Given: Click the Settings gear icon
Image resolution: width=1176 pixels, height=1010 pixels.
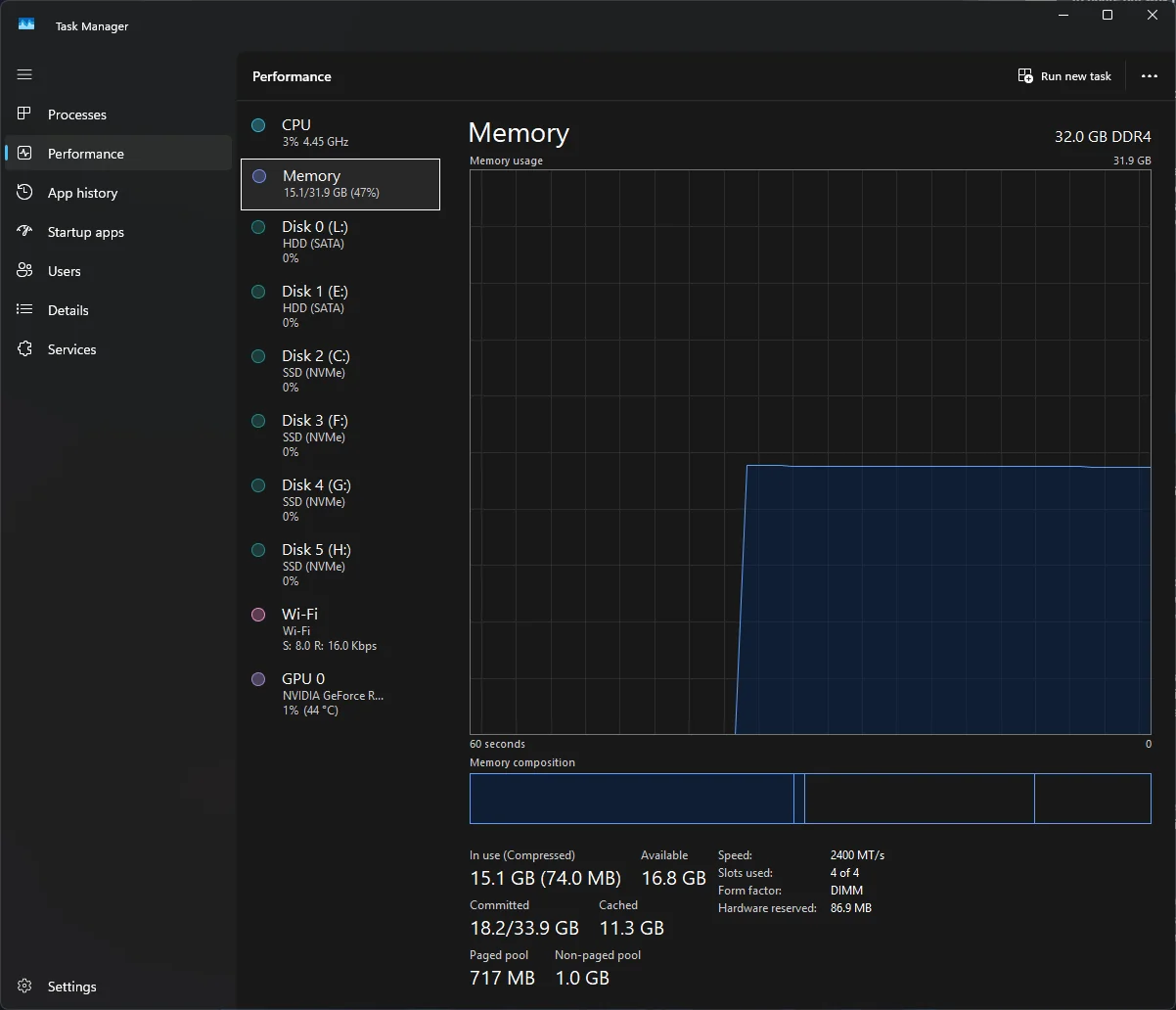Looking at the screenshot, I should click(24, 987).
